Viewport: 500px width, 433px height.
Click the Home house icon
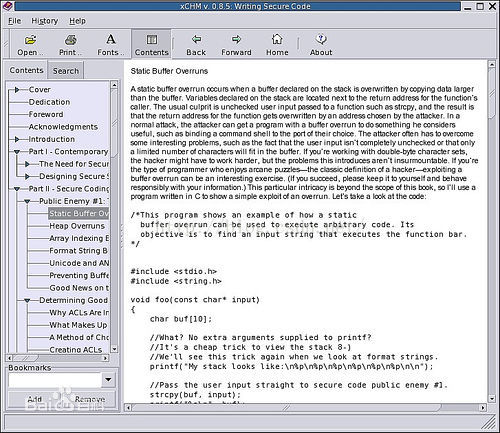(x=277, y=39)
